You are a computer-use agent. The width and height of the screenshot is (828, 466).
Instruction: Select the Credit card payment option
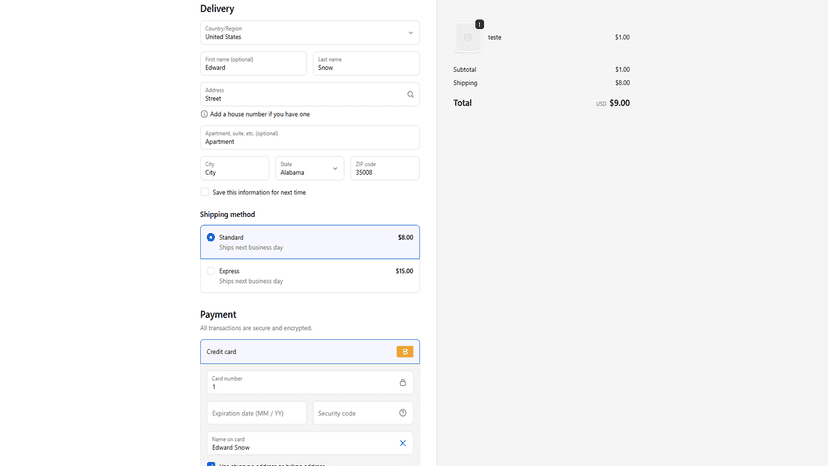310,352
